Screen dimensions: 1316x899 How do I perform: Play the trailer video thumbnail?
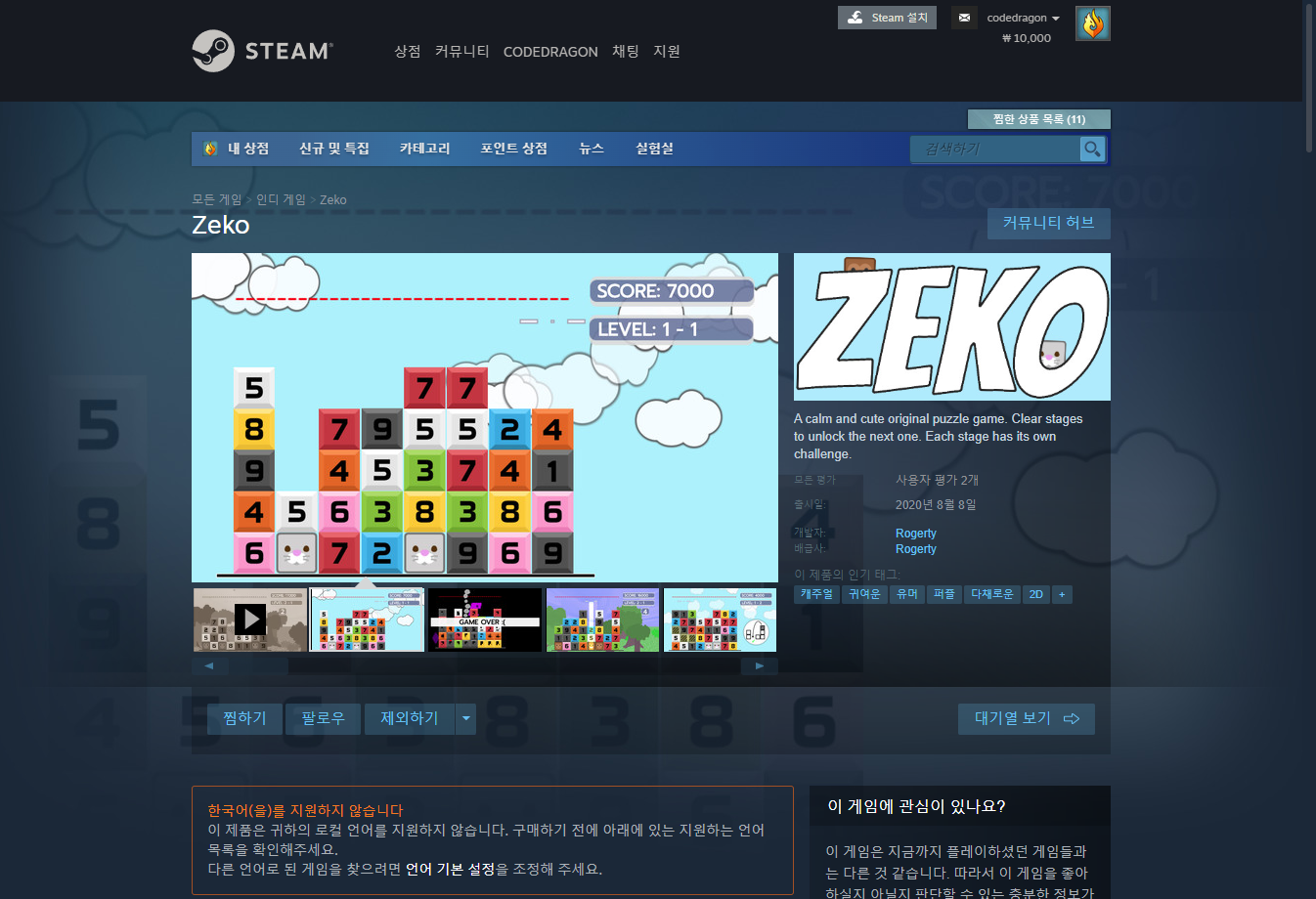(x=250, y=620)
